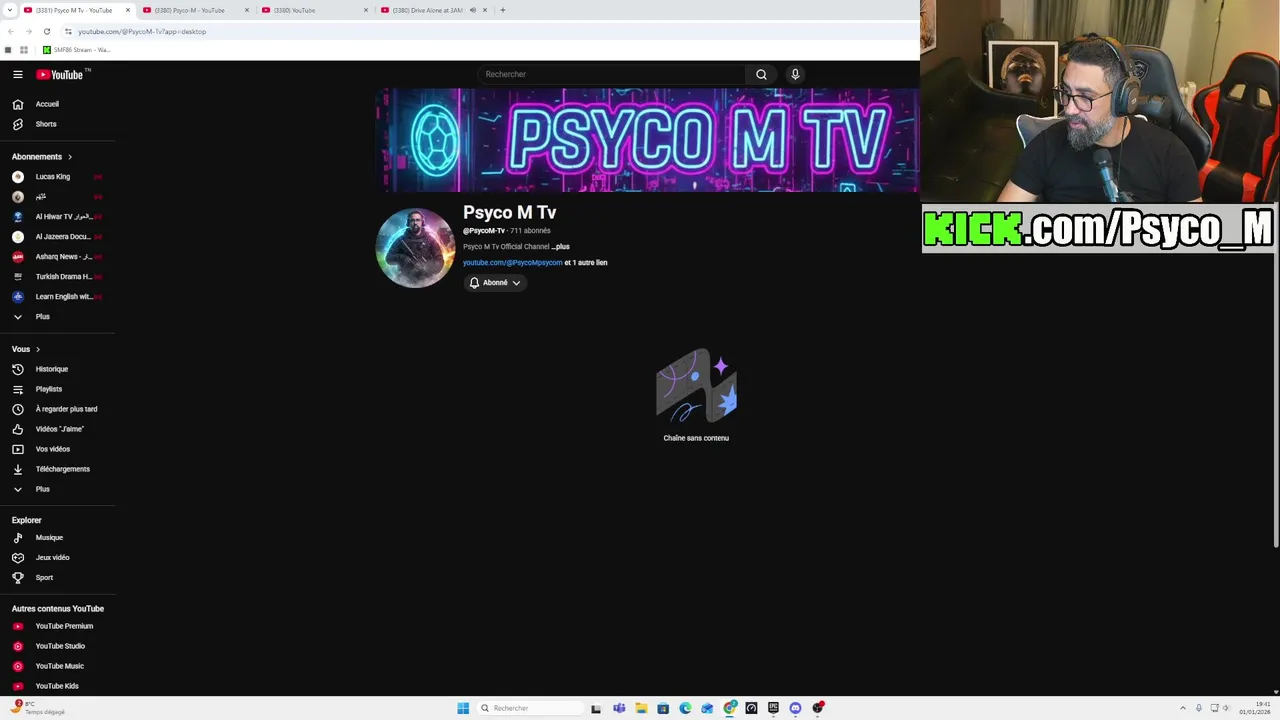Open Epic Games Launcher from taskbar

tap(773, 708)
